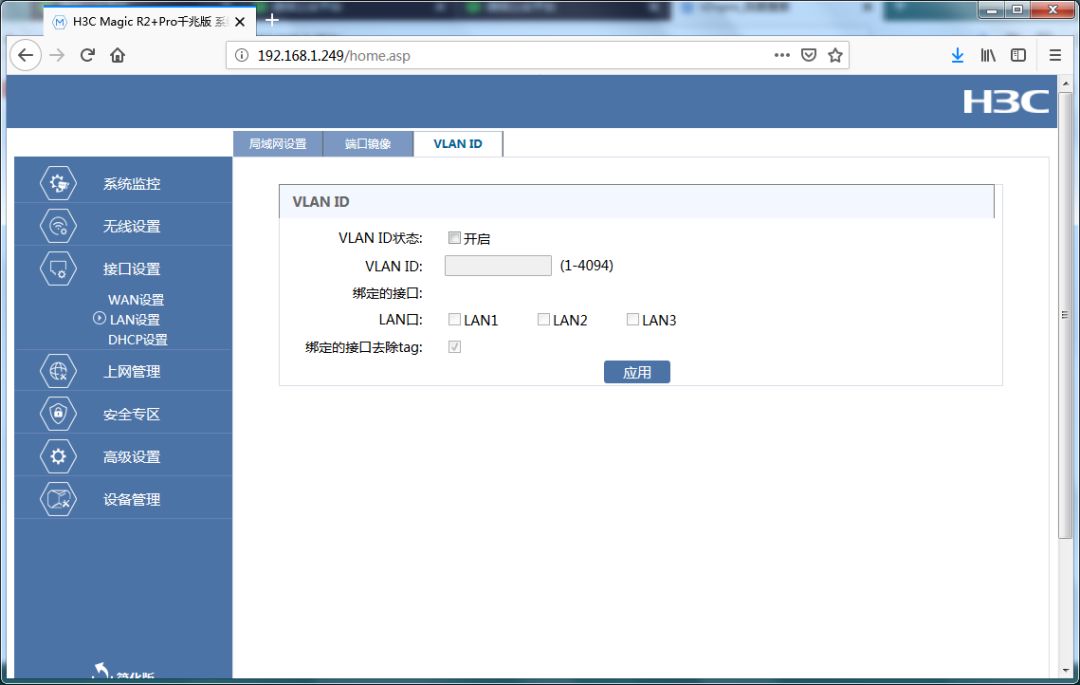Click the internet management globe hexagon icon
The width and height of the screenshot is (1080, 685).
58,371
